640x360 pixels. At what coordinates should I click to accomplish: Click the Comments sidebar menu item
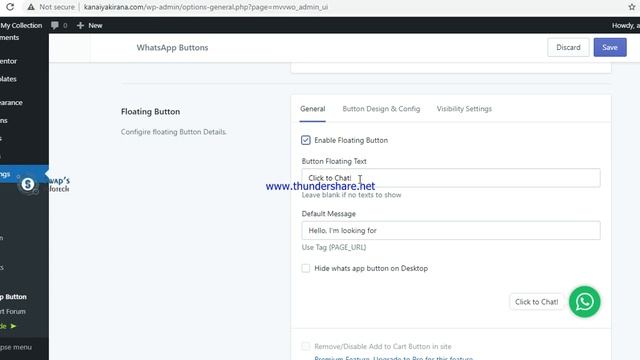click(x=9, y=38)
